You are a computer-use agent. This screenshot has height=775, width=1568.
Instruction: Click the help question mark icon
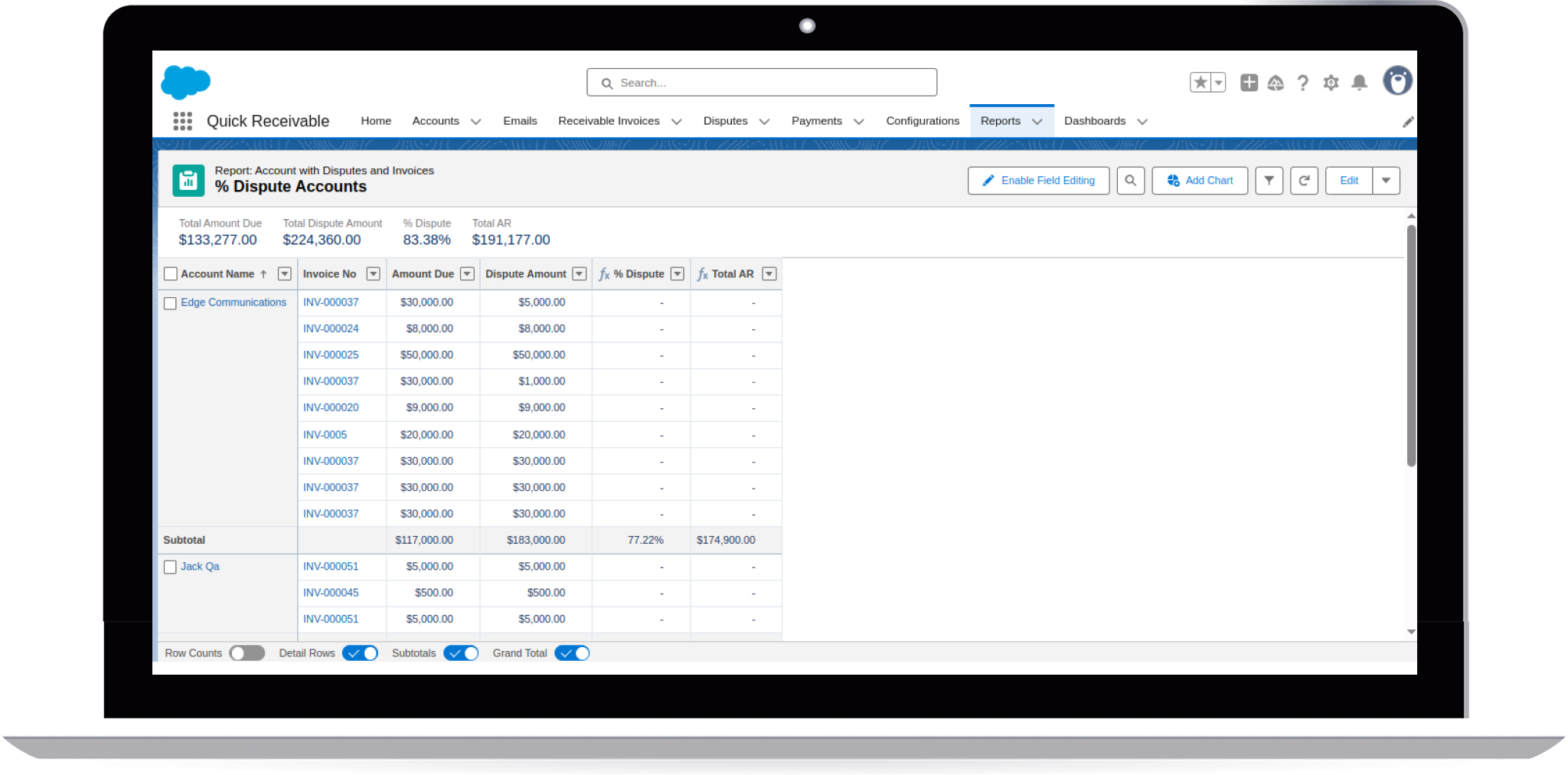click(1302, 83)
